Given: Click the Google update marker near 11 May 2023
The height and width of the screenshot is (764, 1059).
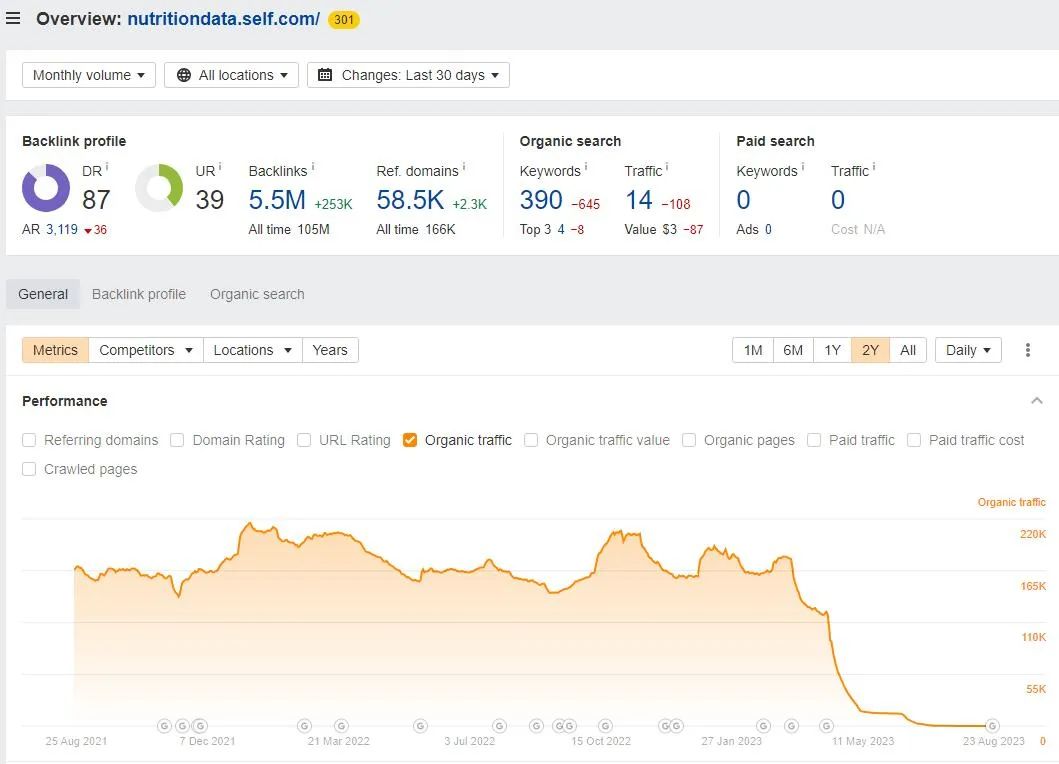Looking at the screenshot, I should pos(826,725).
